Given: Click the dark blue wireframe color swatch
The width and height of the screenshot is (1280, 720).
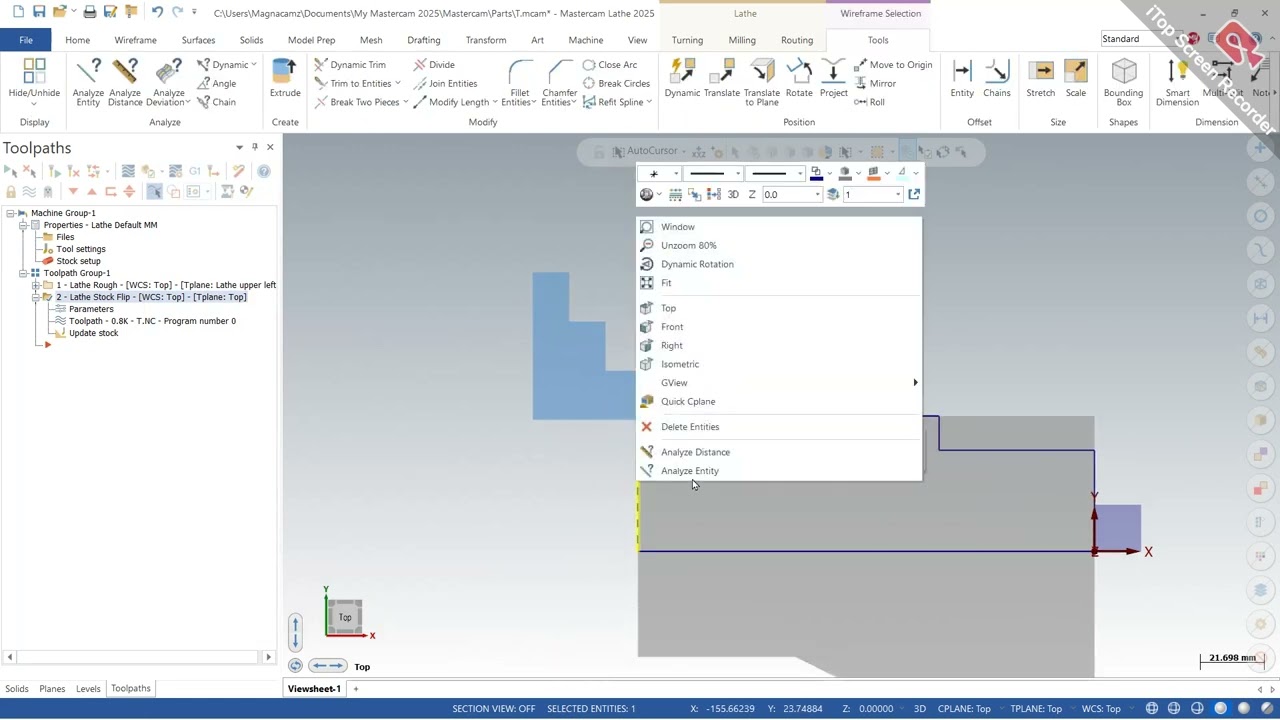Looking at the screenshot, I should point(816,174).
